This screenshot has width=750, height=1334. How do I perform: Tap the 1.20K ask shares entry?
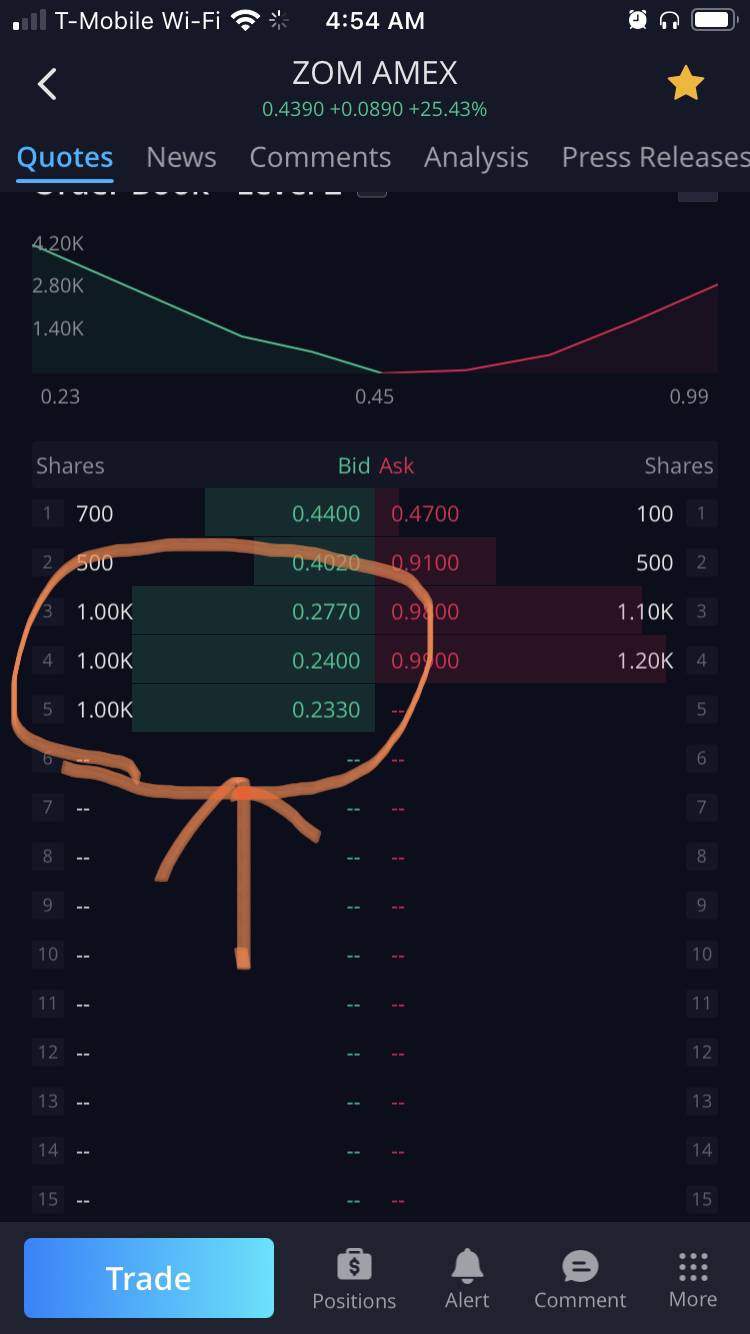[645, 660]
